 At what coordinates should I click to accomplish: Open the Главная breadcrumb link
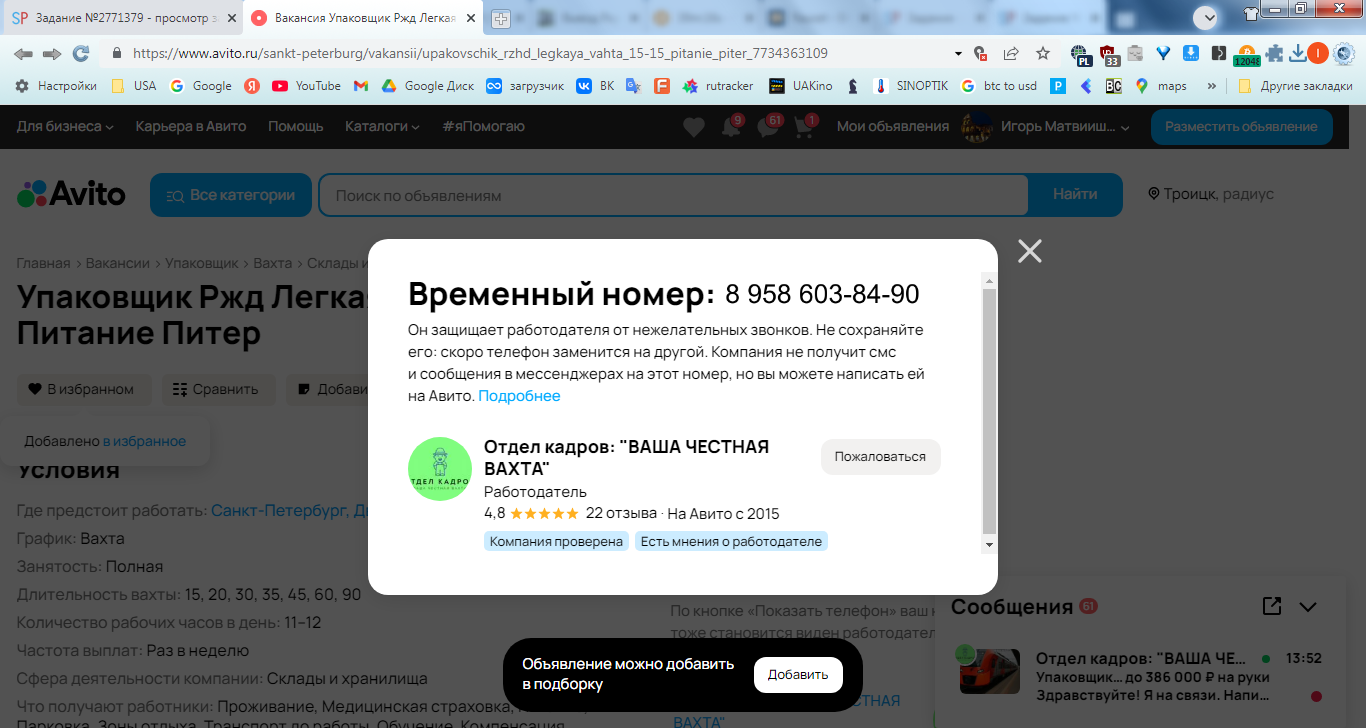43,263
